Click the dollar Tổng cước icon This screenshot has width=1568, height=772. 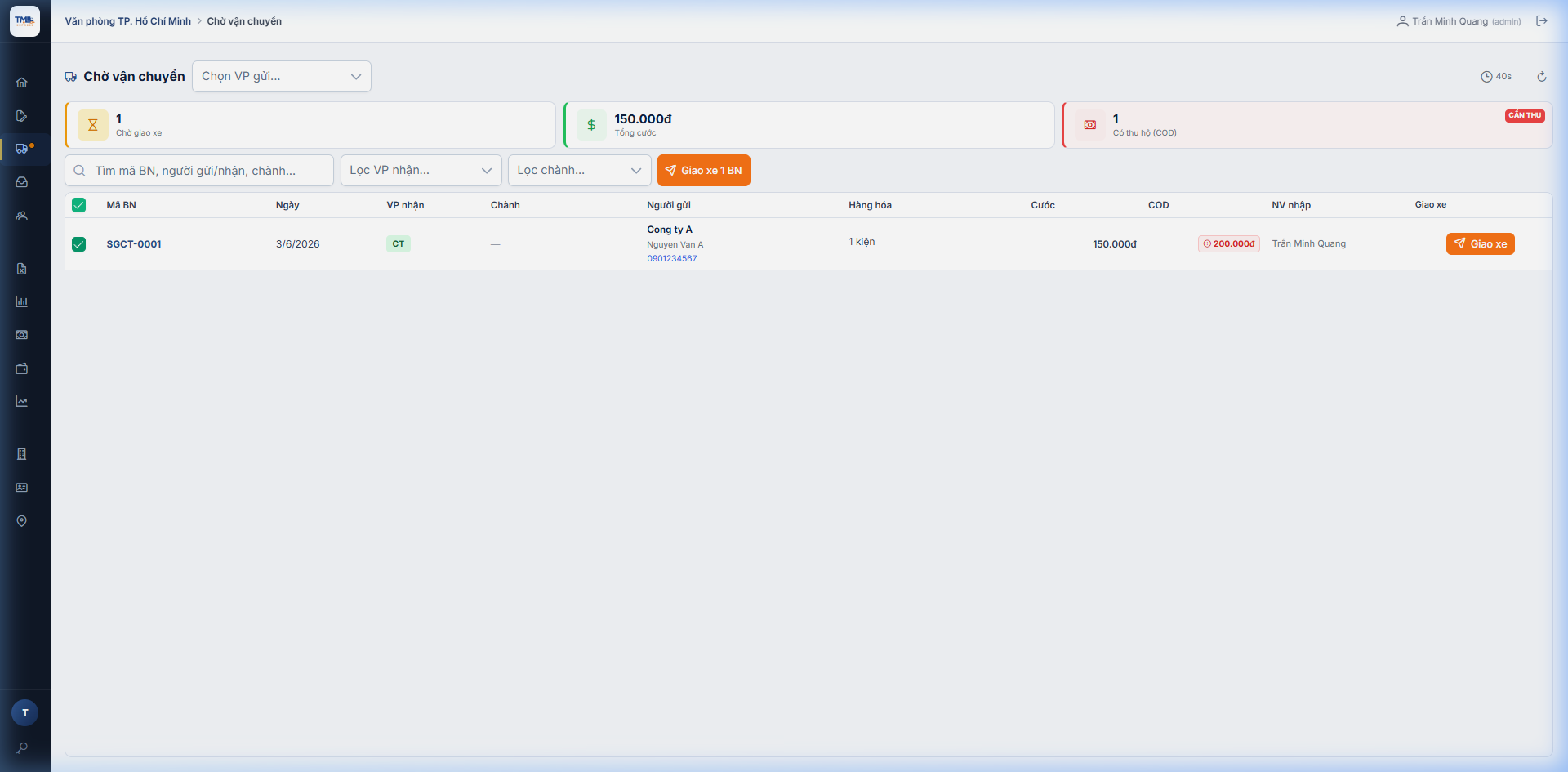tap(591, 125)
